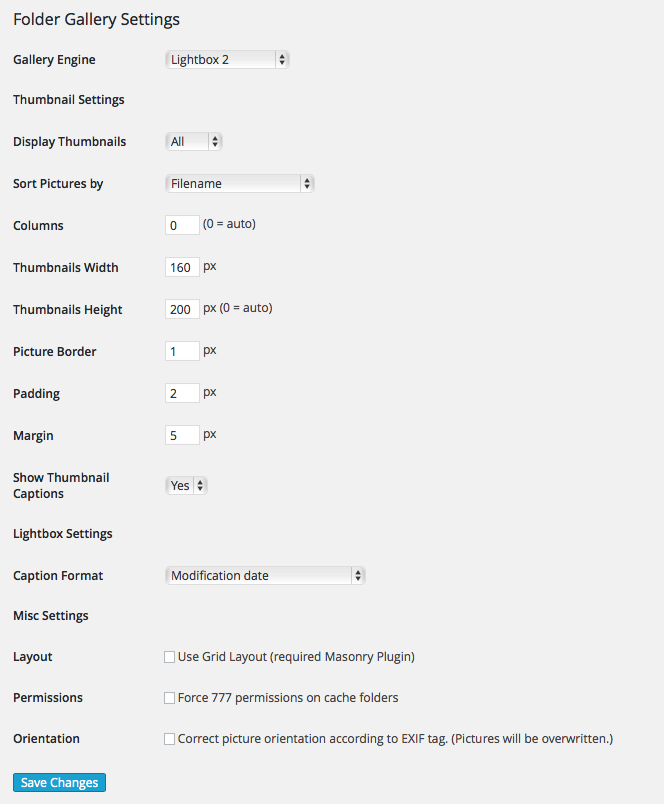Click the Caption Format label
This screenshot has height=804, width=664.
(58, 576)
